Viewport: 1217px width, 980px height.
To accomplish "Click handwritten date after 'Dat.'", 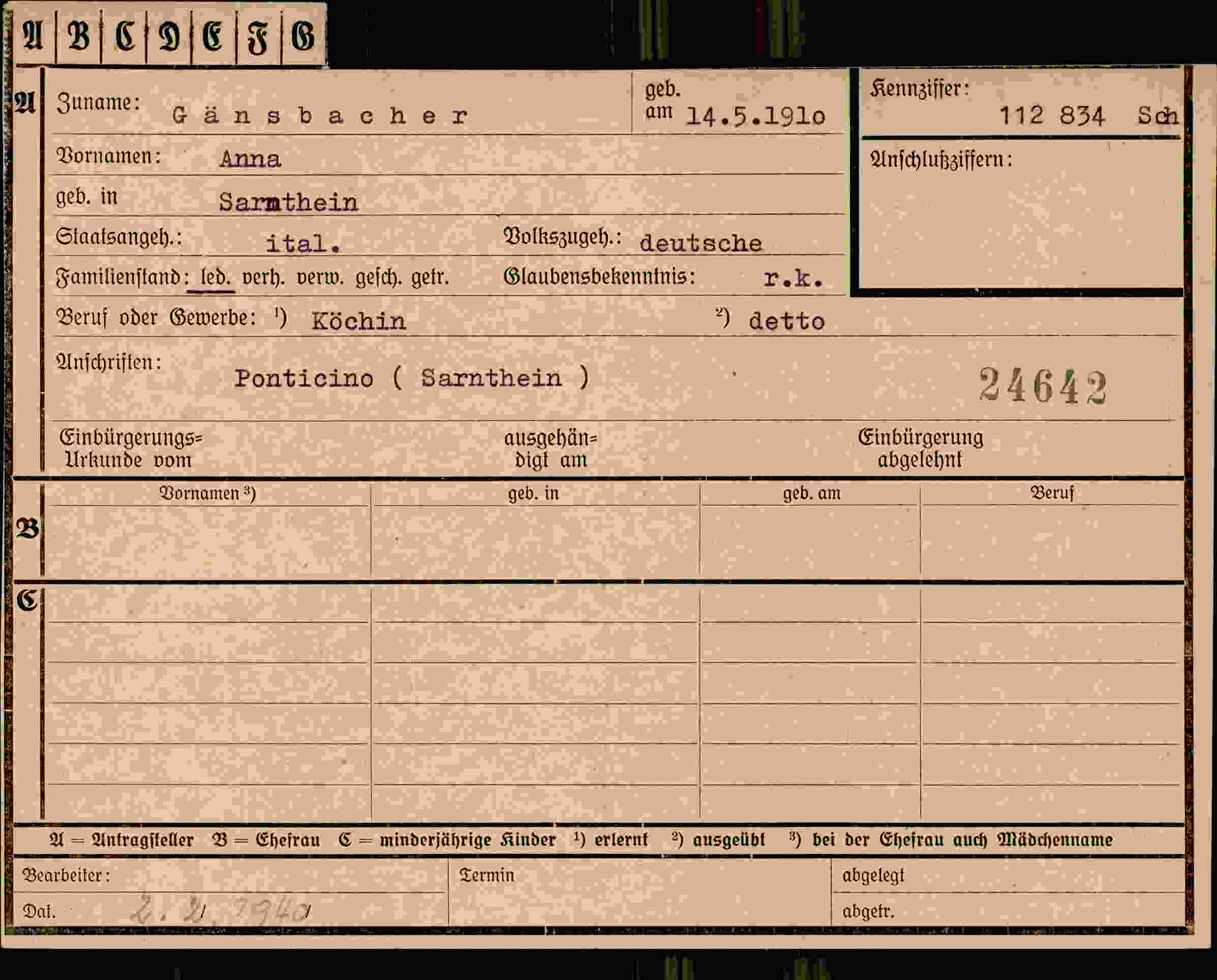I will click(221, 910).
